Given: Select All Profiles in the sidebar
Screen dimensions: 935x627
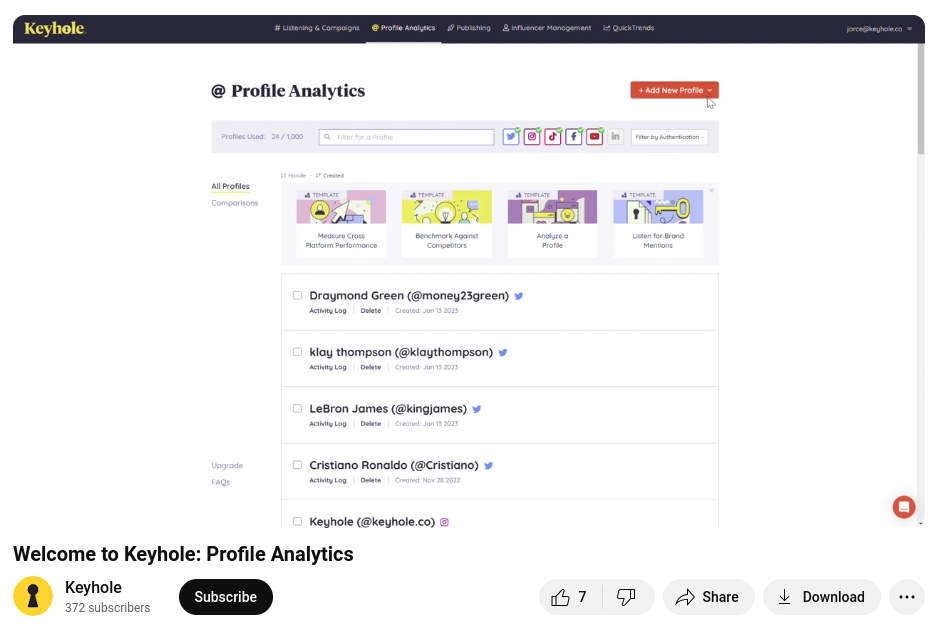Looking at the screenshot, I should (230, 186).
